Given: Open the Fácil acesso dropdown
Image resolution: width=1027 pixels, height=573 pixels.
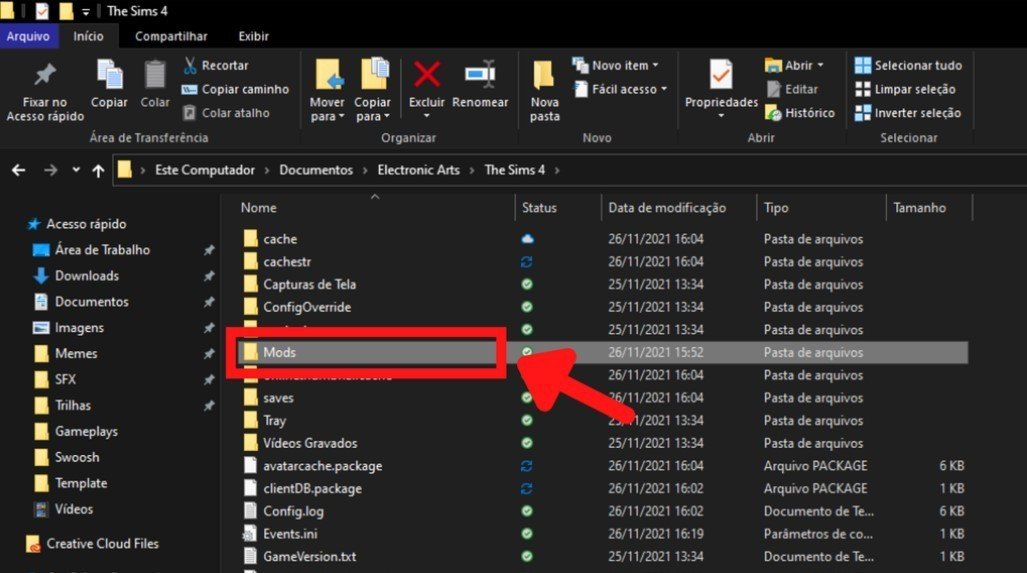Looking at the screenshot, I should point(620,89).
